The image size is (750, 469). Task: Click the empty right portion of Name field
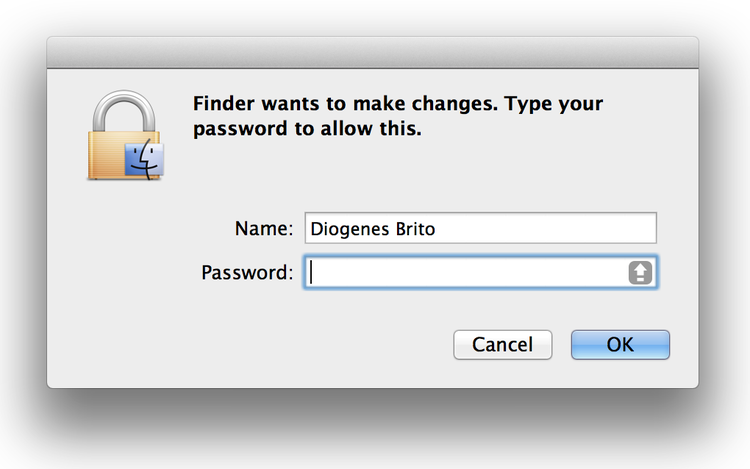pos(545,228)
